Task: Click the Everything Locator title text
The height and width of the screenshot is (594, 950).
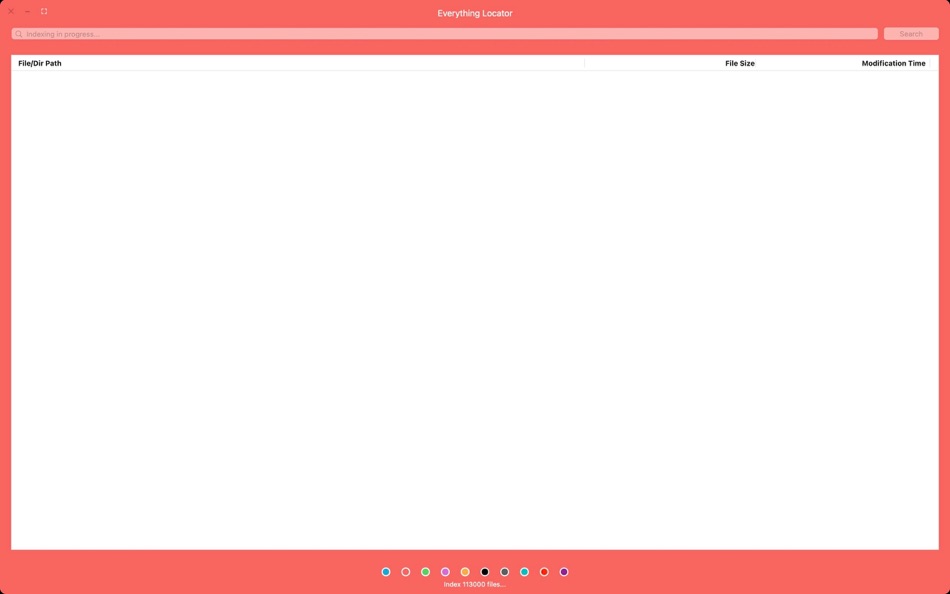Action: [x=474, y=13]
